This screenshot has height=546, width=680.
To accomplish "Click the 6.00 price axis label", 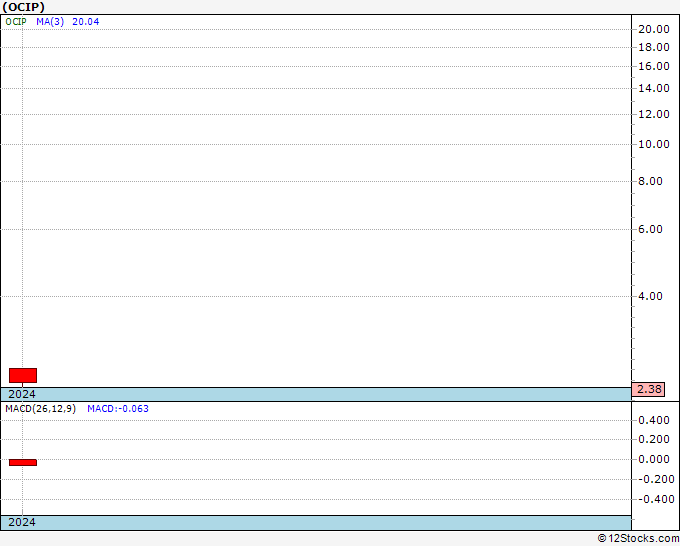I will (651, 229).
